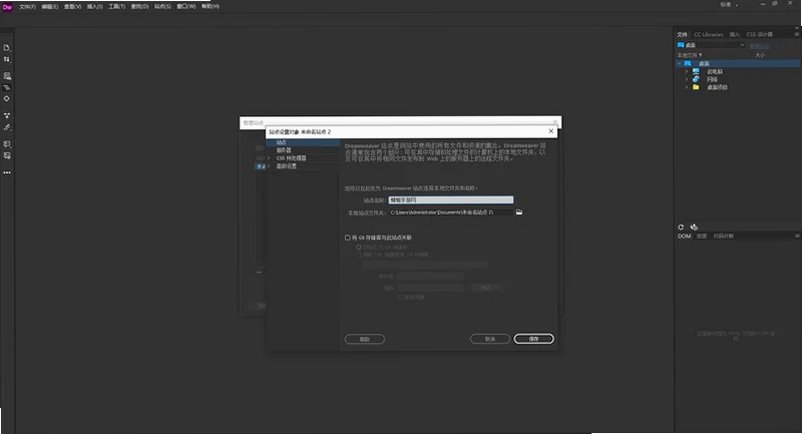The height and width of the screenshot is (434, 802).
Task: Expand the 桌面项目 tree node
Action: point(686,87)
